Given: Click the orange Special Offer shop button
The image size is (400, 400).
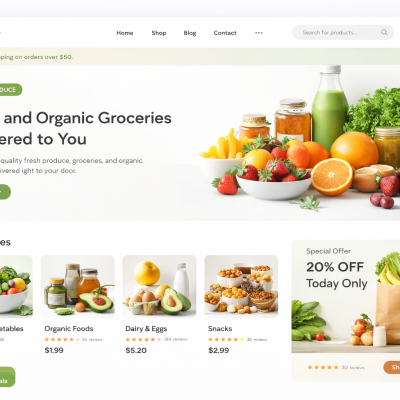Looking at the screenshot, I should 392,367.
